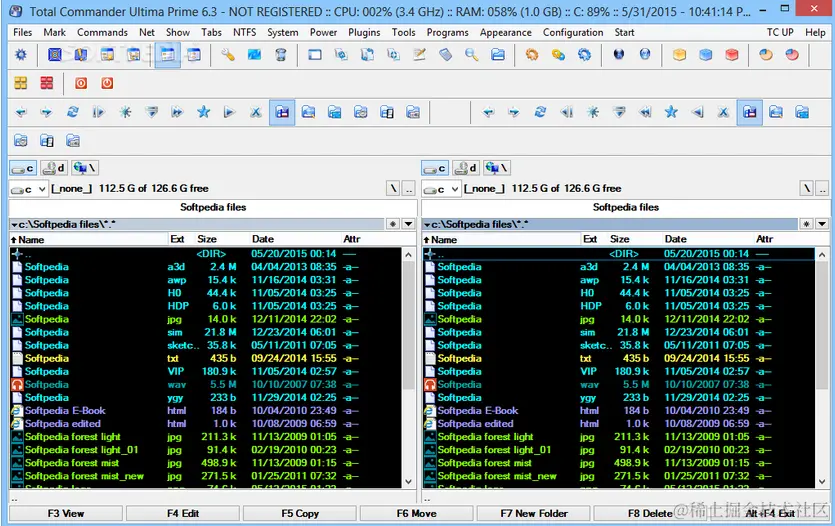This screenshot has width=835, height=526.
Task: Click the dark blue globe icon
Action: point(619,54)
